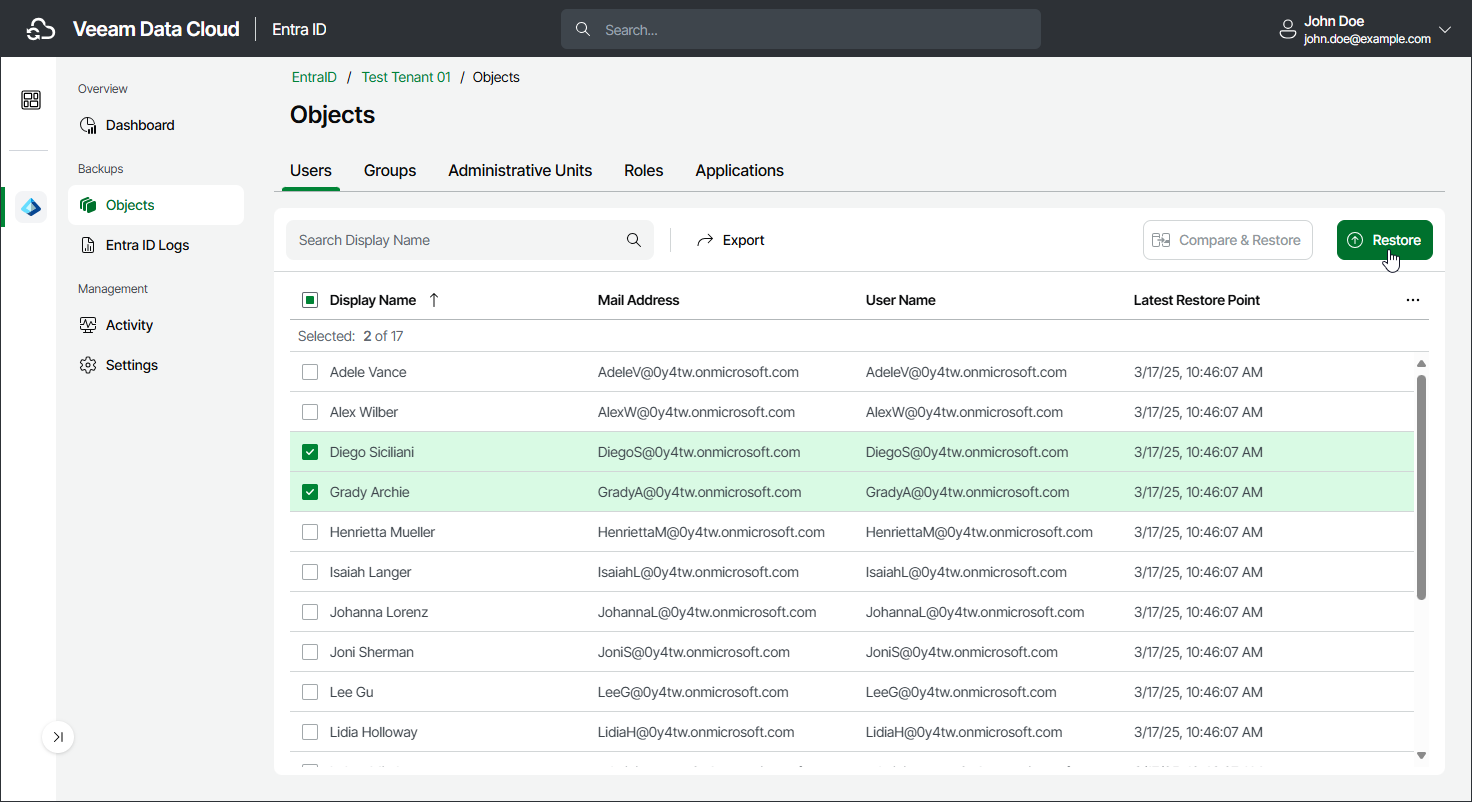Sort by Display Name arrow icon
Screen dimensions: 1472x802
pos(433,300)
